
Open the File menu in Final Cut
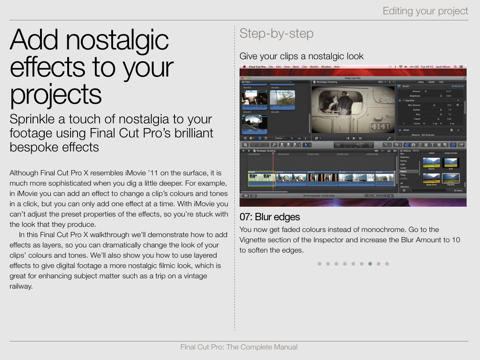coord(271,66)
